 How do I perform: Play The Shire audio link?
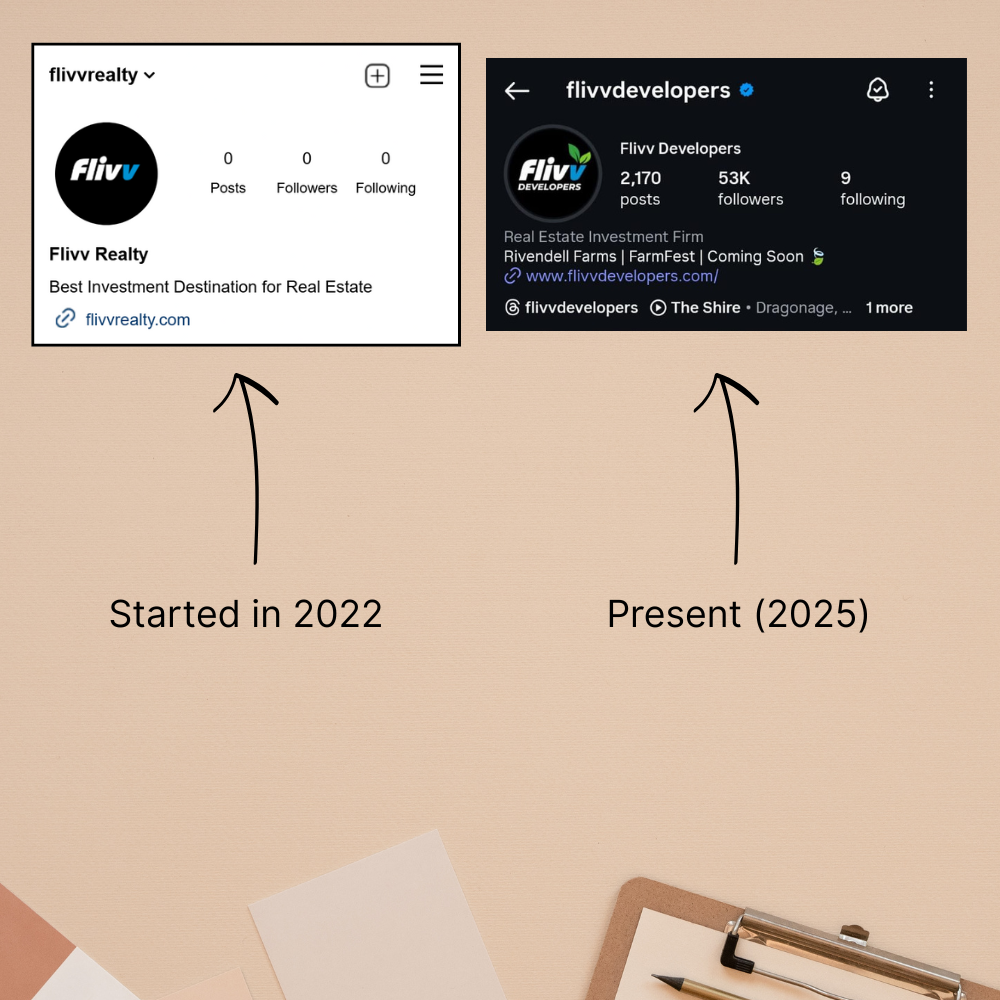click(695, 307)
